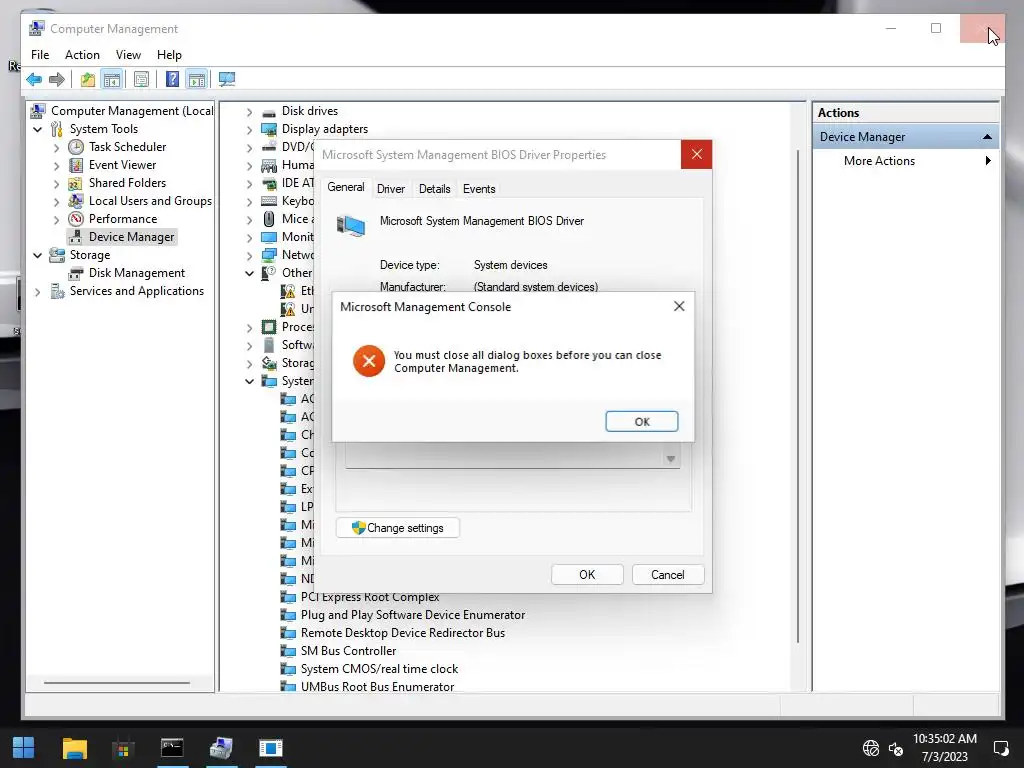
Task: Open File Explorer from taskbar
Action: [x=74, y=748]
